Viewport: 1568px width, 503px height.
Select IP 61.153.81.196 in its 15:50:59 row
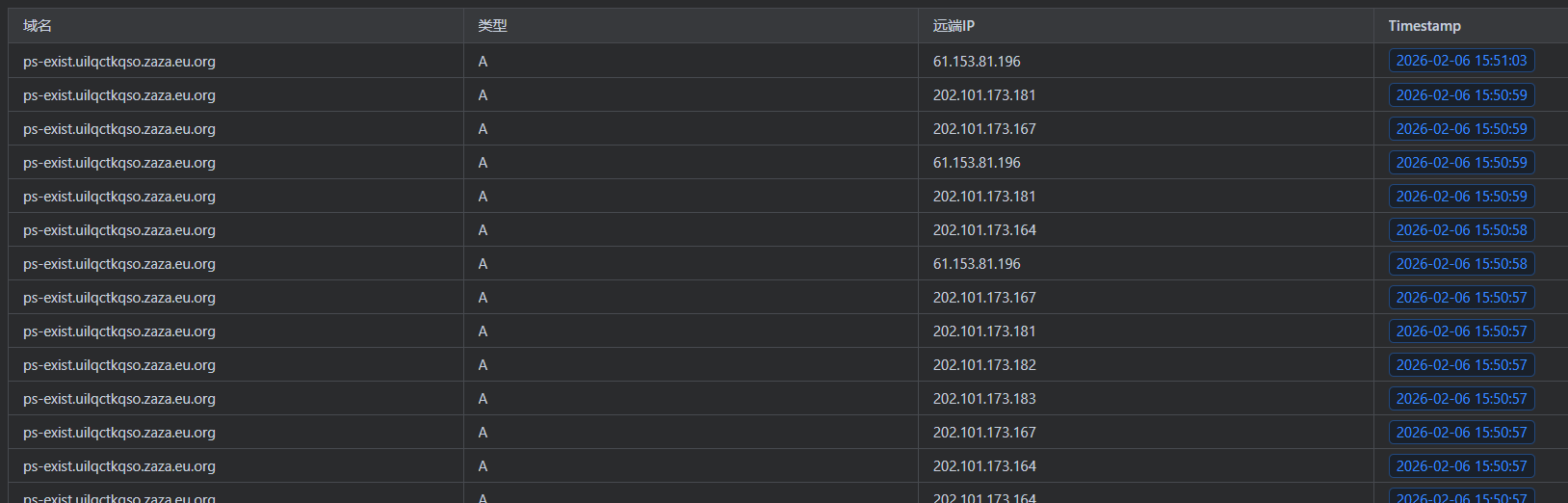(976, 163)
